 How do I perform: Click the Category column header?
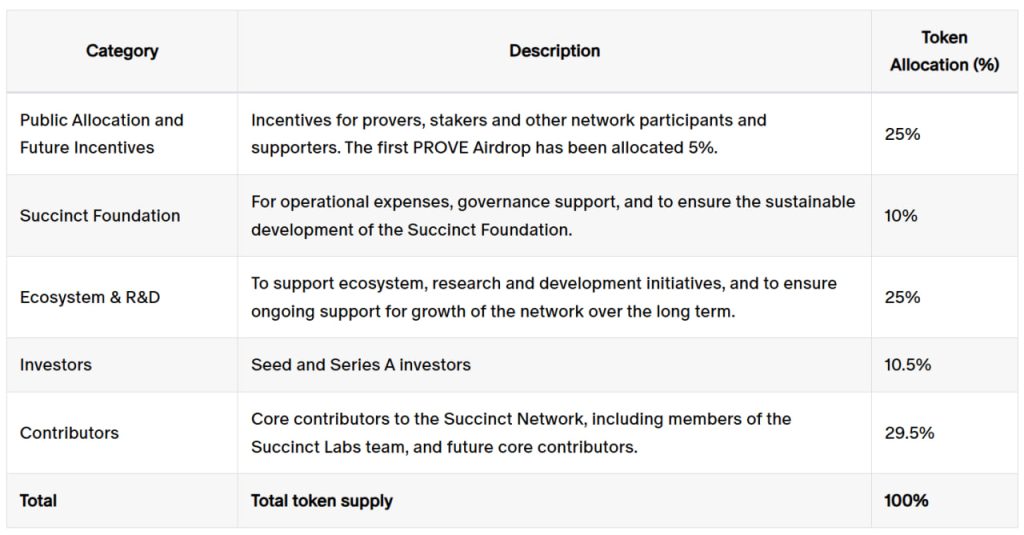tap(122, 51)
